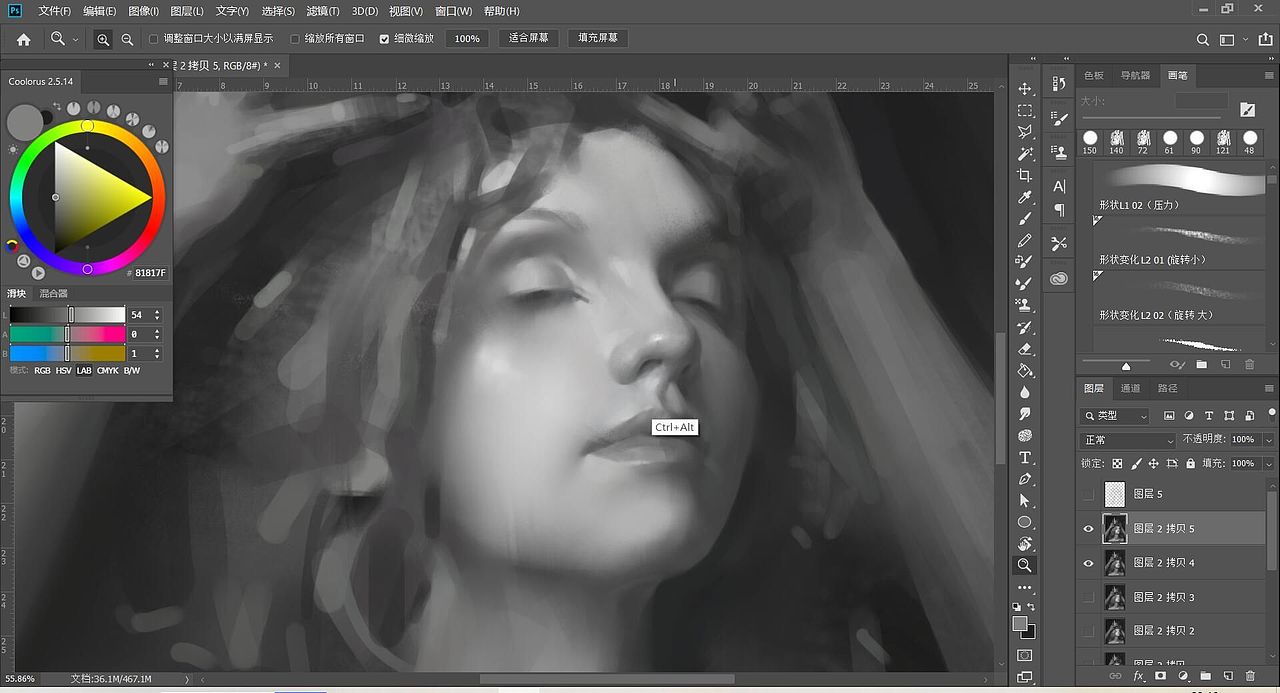This screenshot has height=693, width=1280.
Task: Switch to the 导航器 tab
Action: tap(1135, 75)
